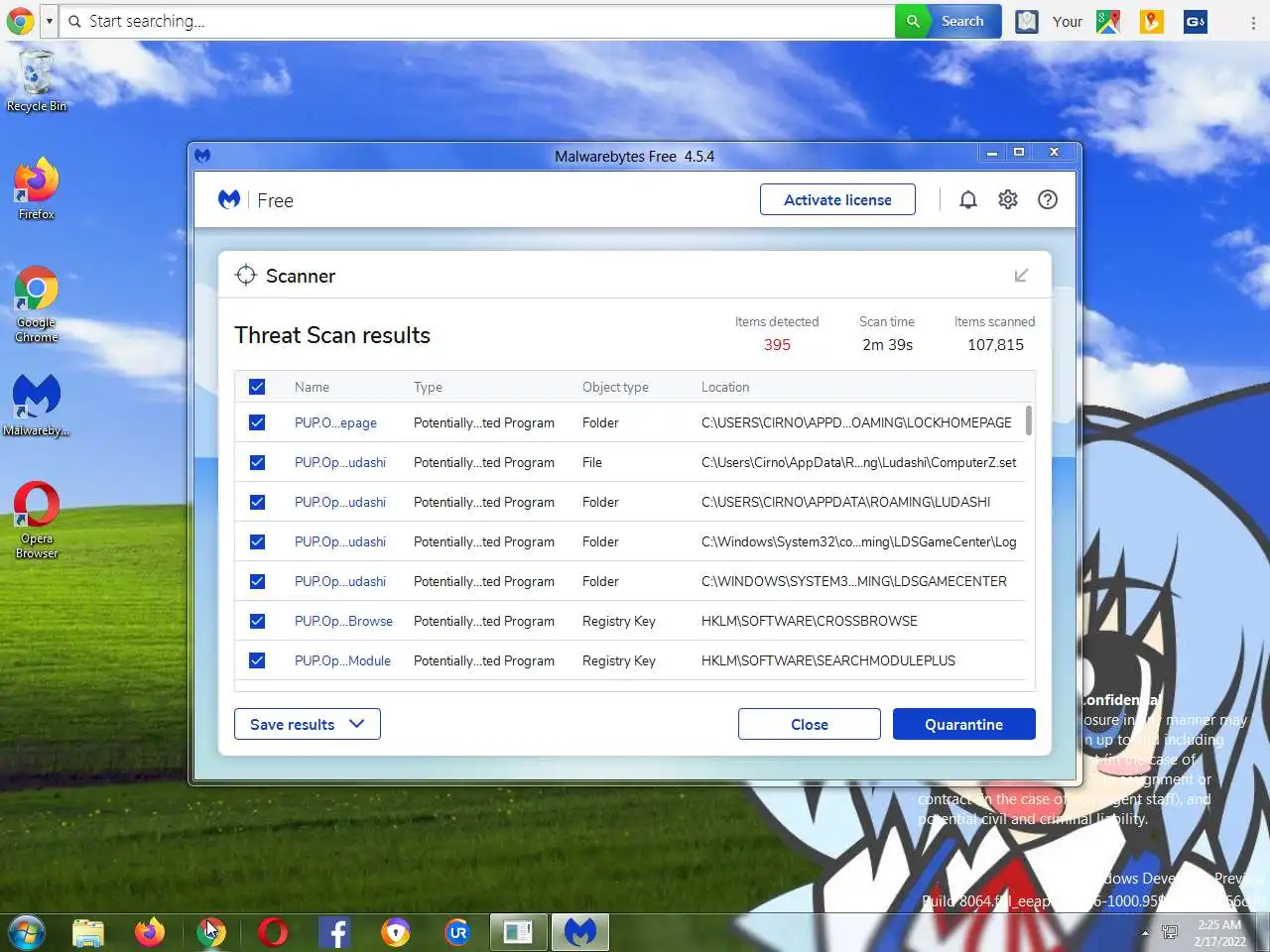
Task: Uncheck the SEARCHMODULEPLUS registry key threat
Action: (257, 660)
